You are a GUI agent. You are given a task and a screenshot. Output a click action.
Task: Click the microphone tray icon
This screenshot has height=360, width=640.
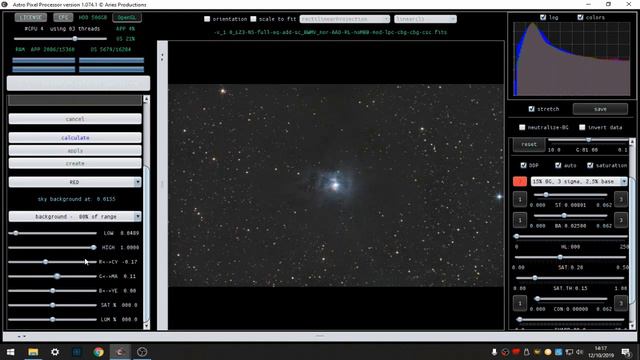pyautogui.click(x=494, y=352)
